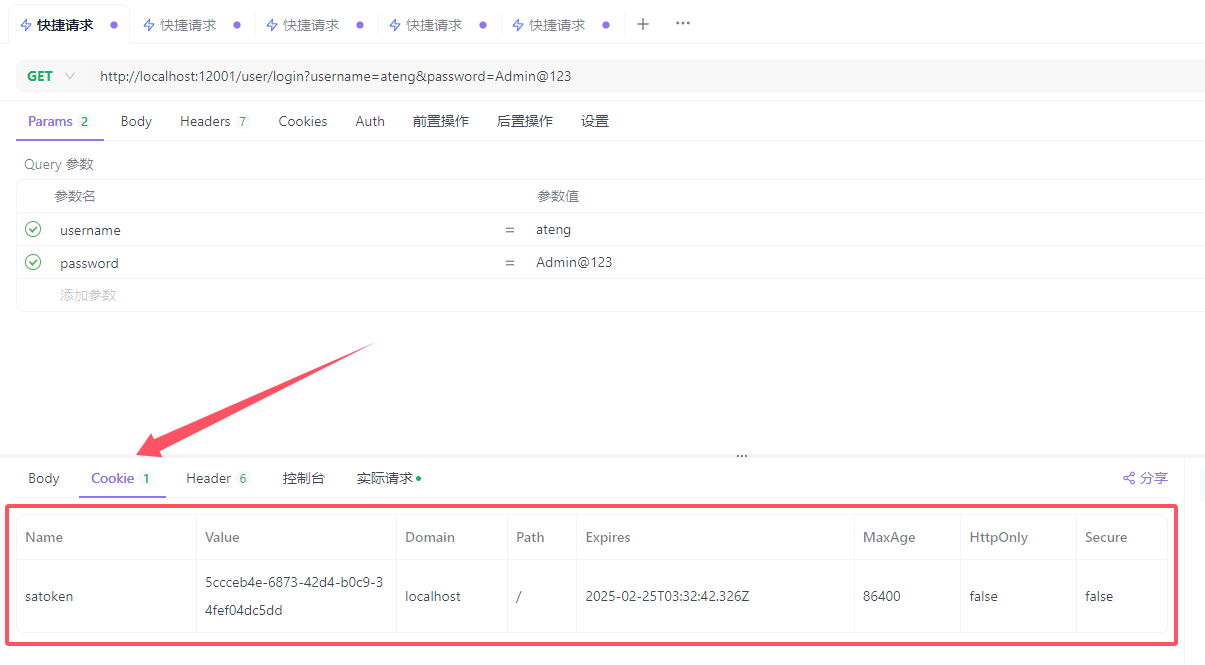Image resolution: width=1205 pixels, height=665 pixels.
Task: View the 实际请求 tab
Action: [x=386, y=478]
